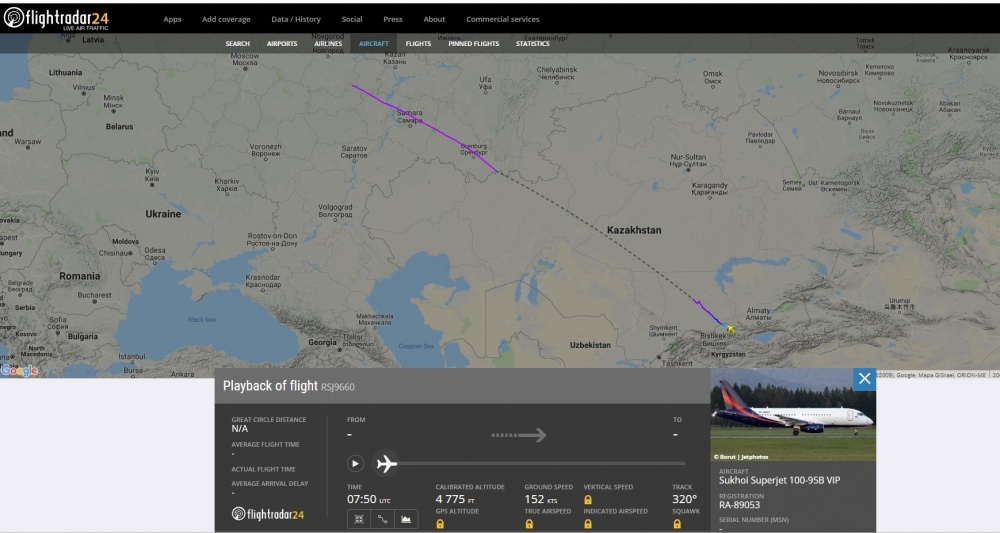The height and width of the screenshot is (533, 1000).
Task: Click flight number RSJ9660
Action: click(x=337, y=387)
